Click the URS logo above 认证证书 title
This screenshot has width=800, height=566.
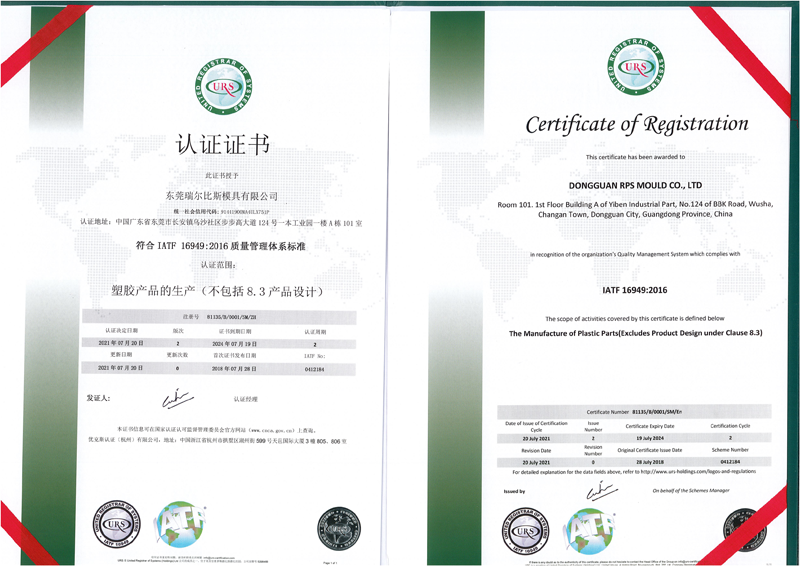click(x=223, y=87)
